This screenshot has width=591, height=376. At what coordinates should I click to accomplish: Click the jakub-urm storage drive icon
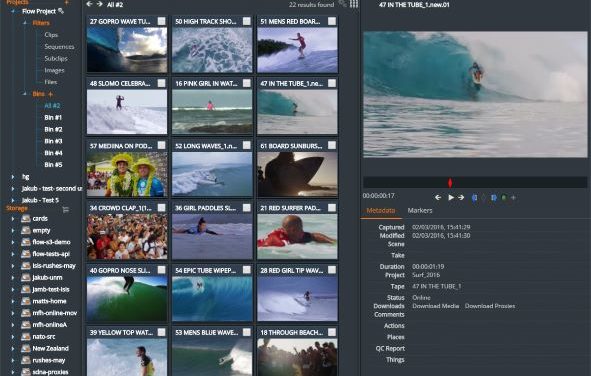[26, 277]
